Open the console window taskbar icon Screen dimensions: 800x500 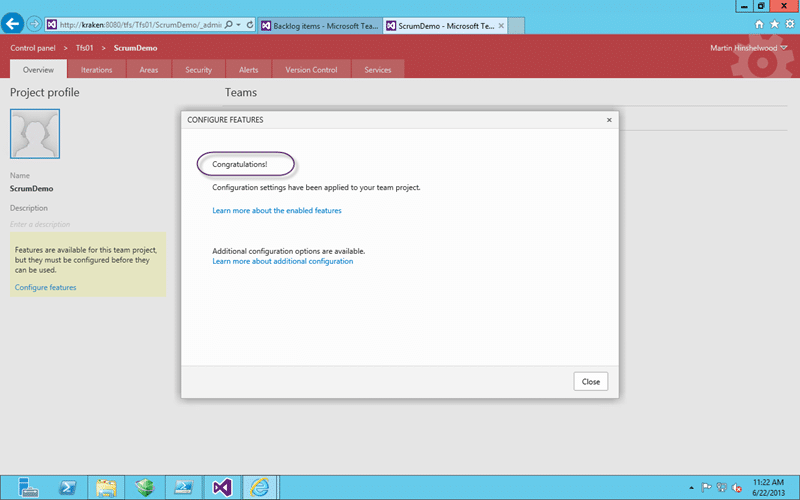184,488
